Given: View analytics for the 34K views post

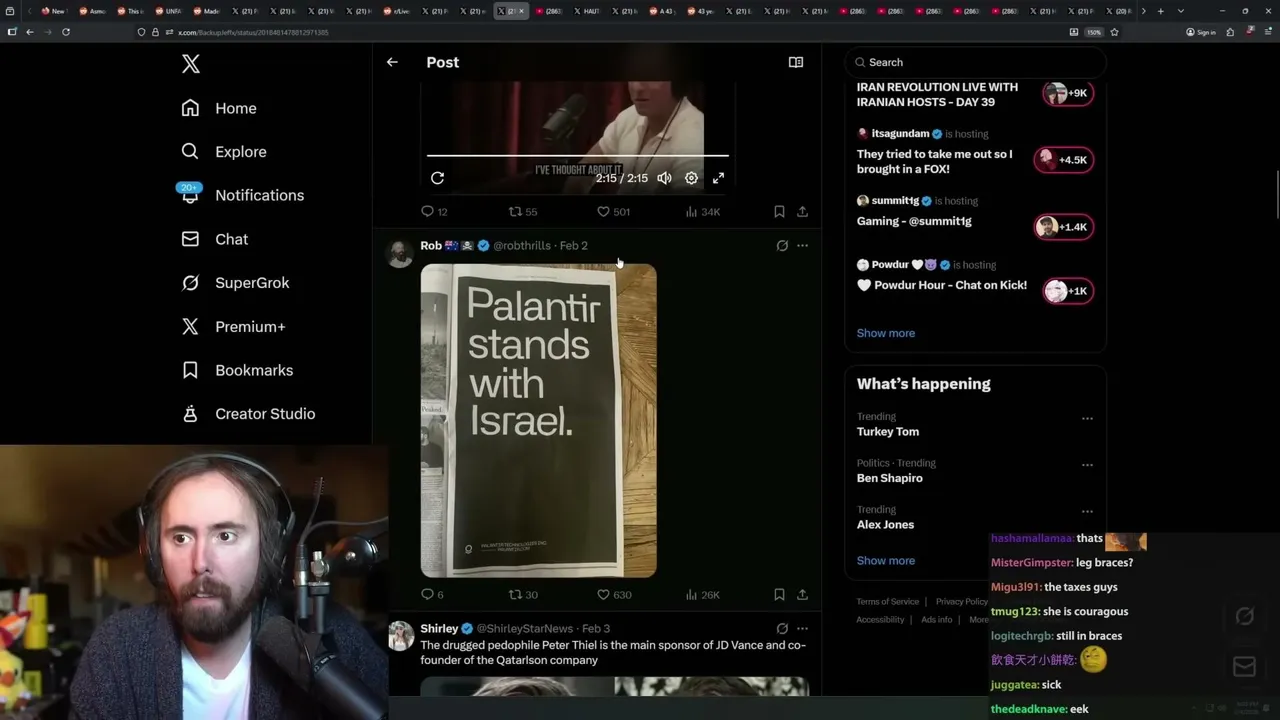Looking at the screenshot, I should pyautogui.click(x=702, y=212).
